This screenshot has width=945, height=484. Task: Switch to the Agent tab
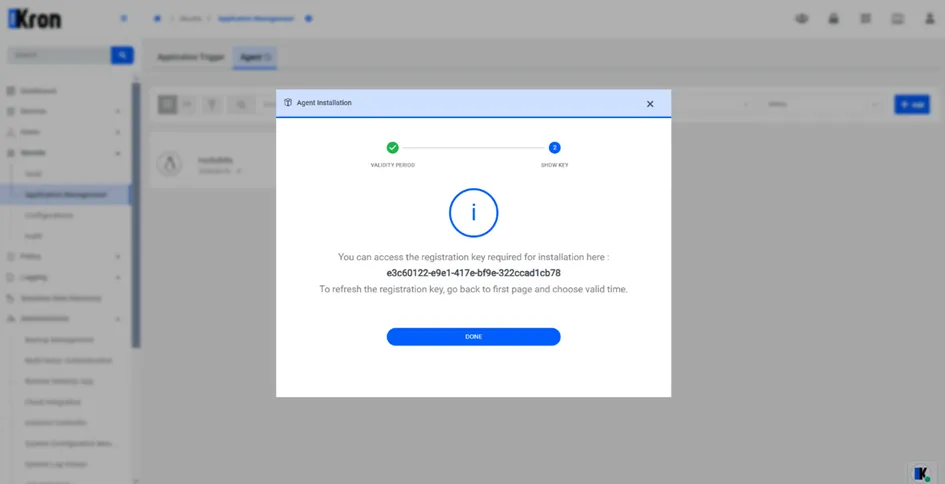(x=255, y=57)
